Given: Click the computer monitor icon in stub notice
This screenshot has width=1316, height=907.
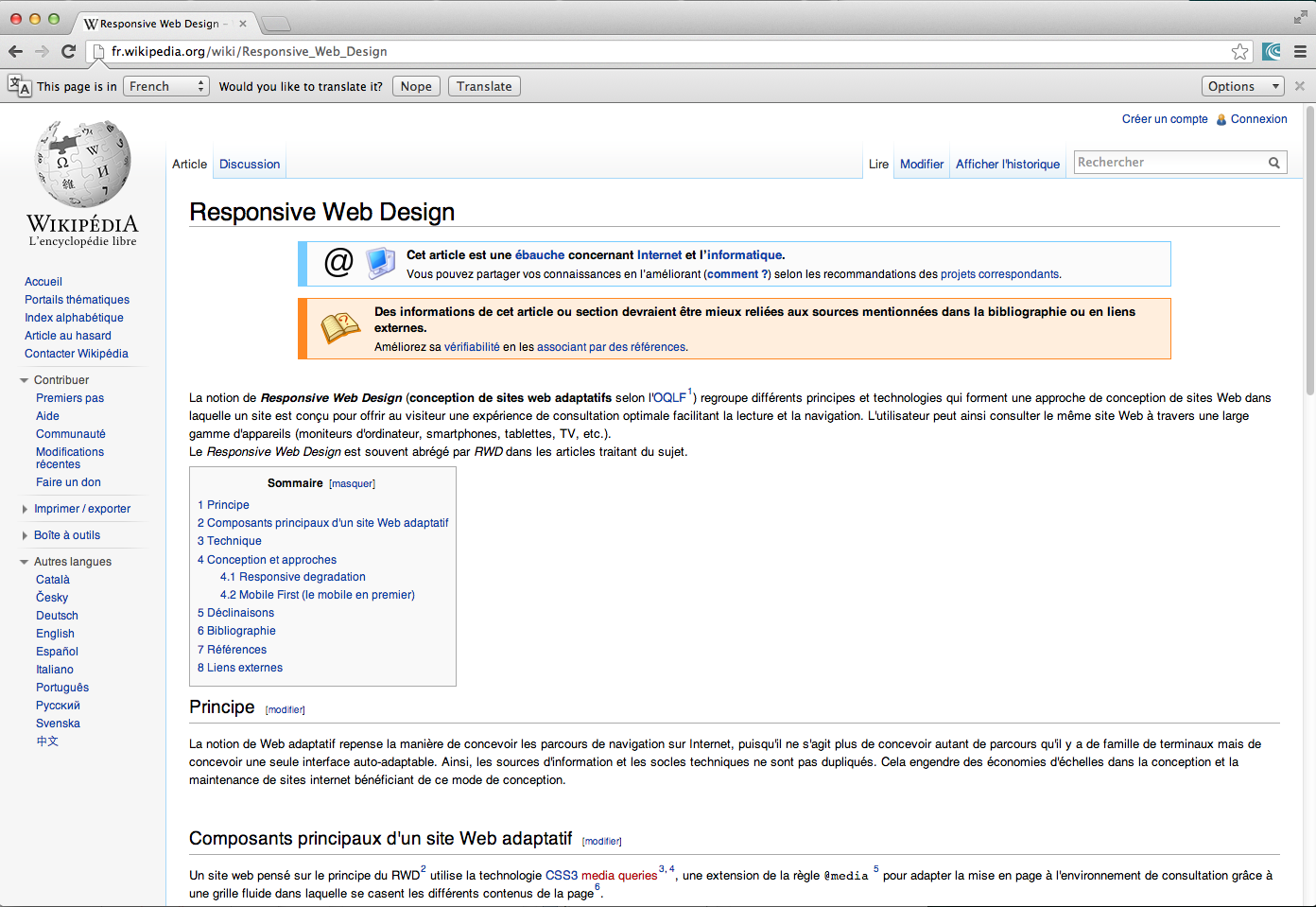Looking at the screenshot, I should (381, 262).
